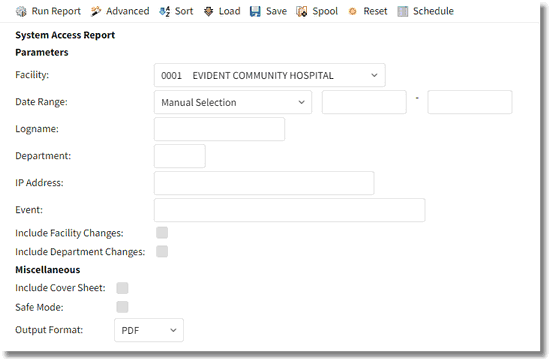Focus the Department input field
550x361 pixels.
180,156
